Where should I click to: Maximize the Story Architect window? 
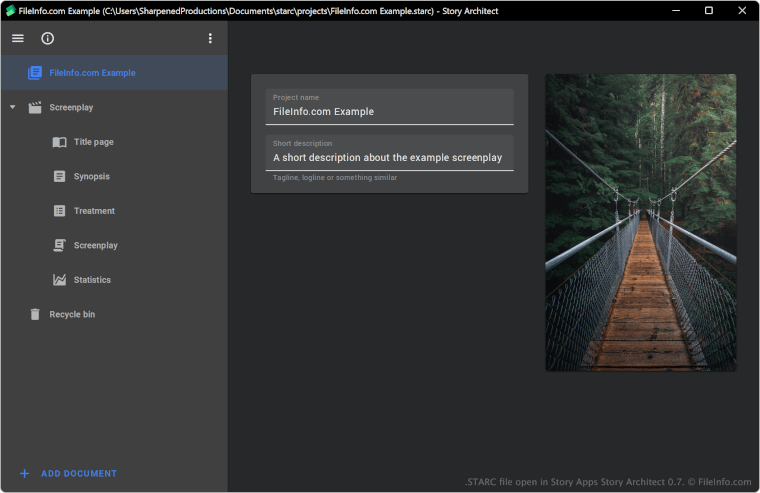tap(708, 11)
